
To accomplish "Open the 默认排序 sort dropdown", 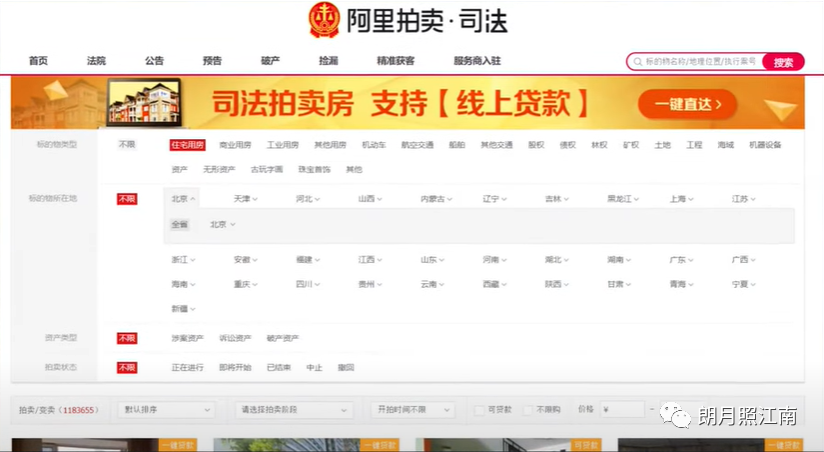I will click(x=167, y=409).
